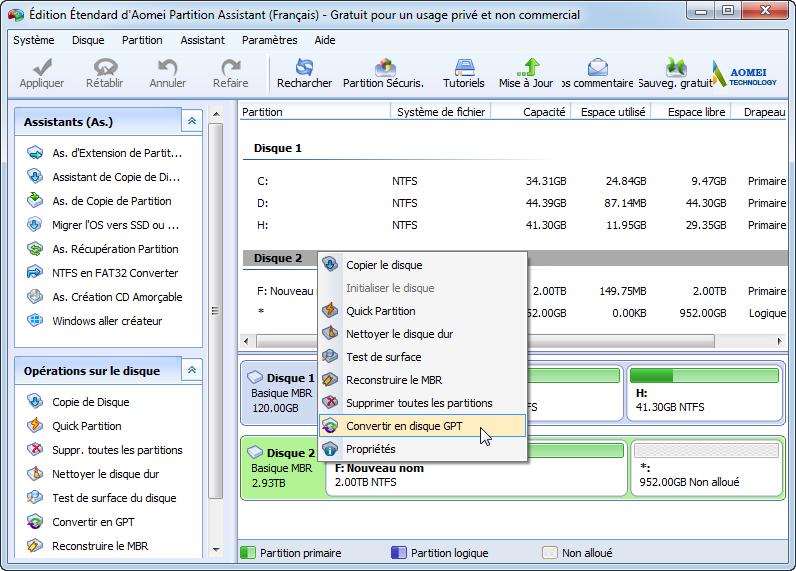
Task: Sort by Espace utilisé column header
Action: tap(612, 112)
